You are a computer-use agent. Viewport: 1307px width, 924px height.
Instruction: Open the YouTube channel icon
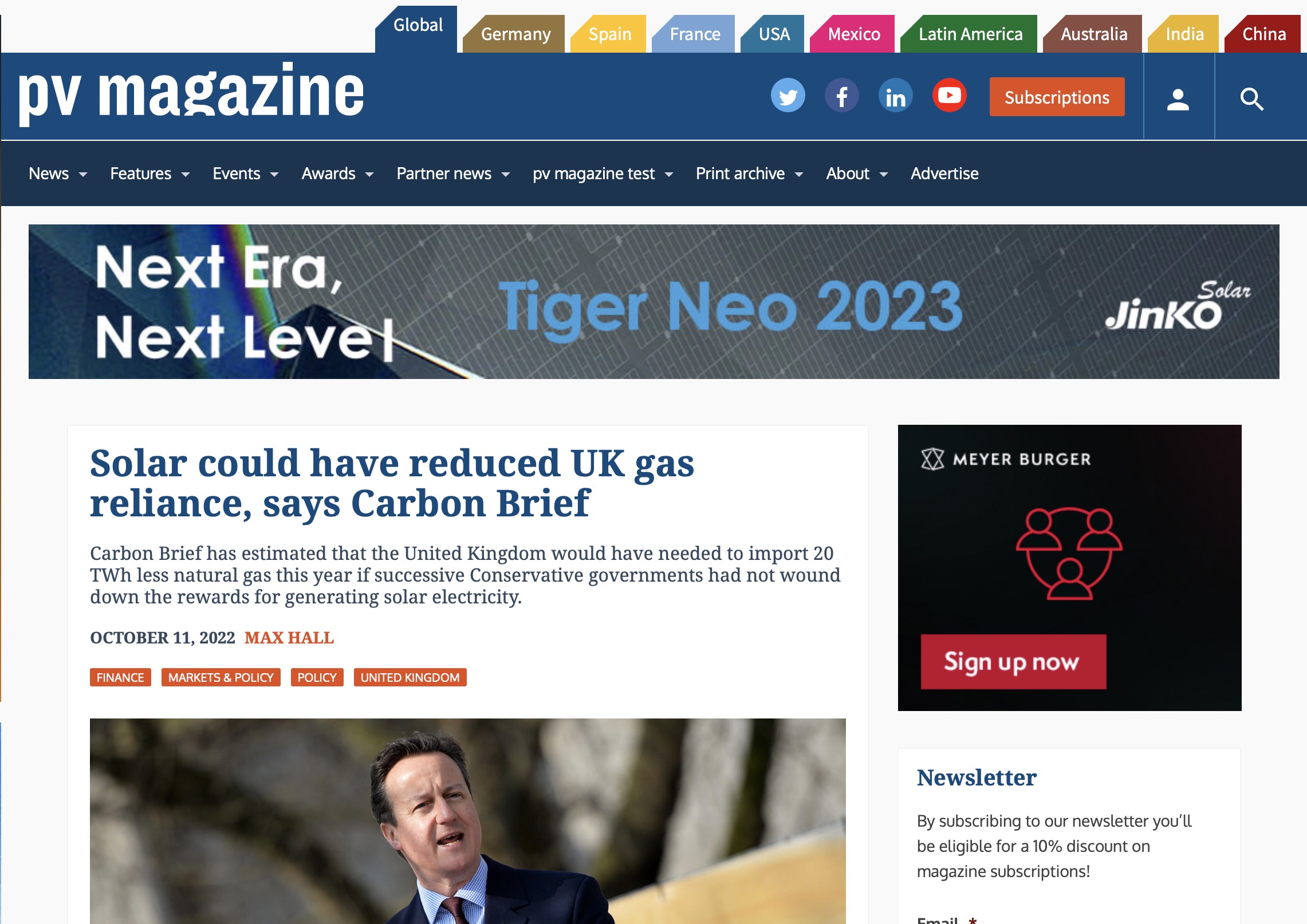(949, 96)
